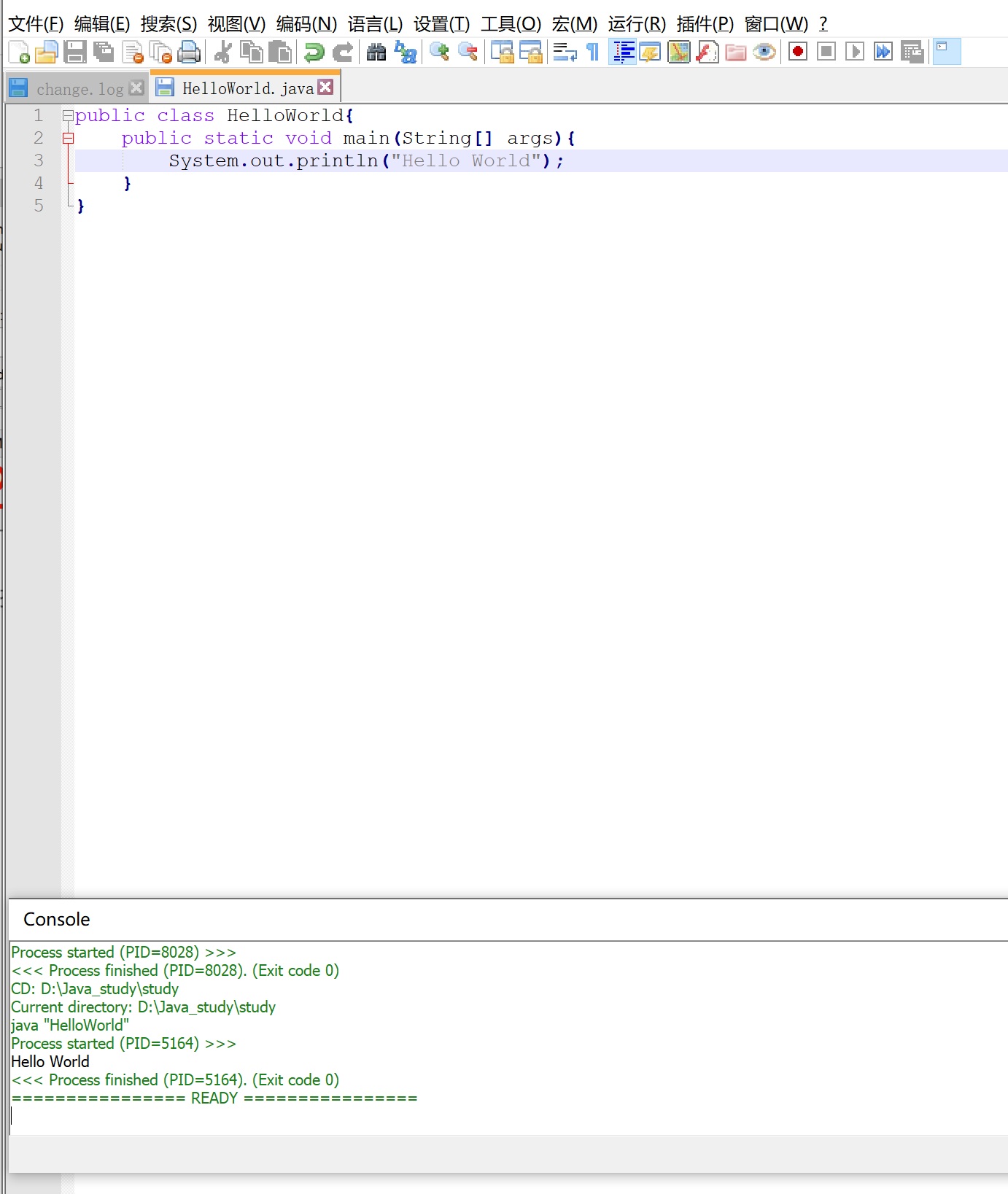This screenshot has width=1008, height=1194.
Task: Toggle Show all characters pilcrow icon
Action: click(593, 52)
